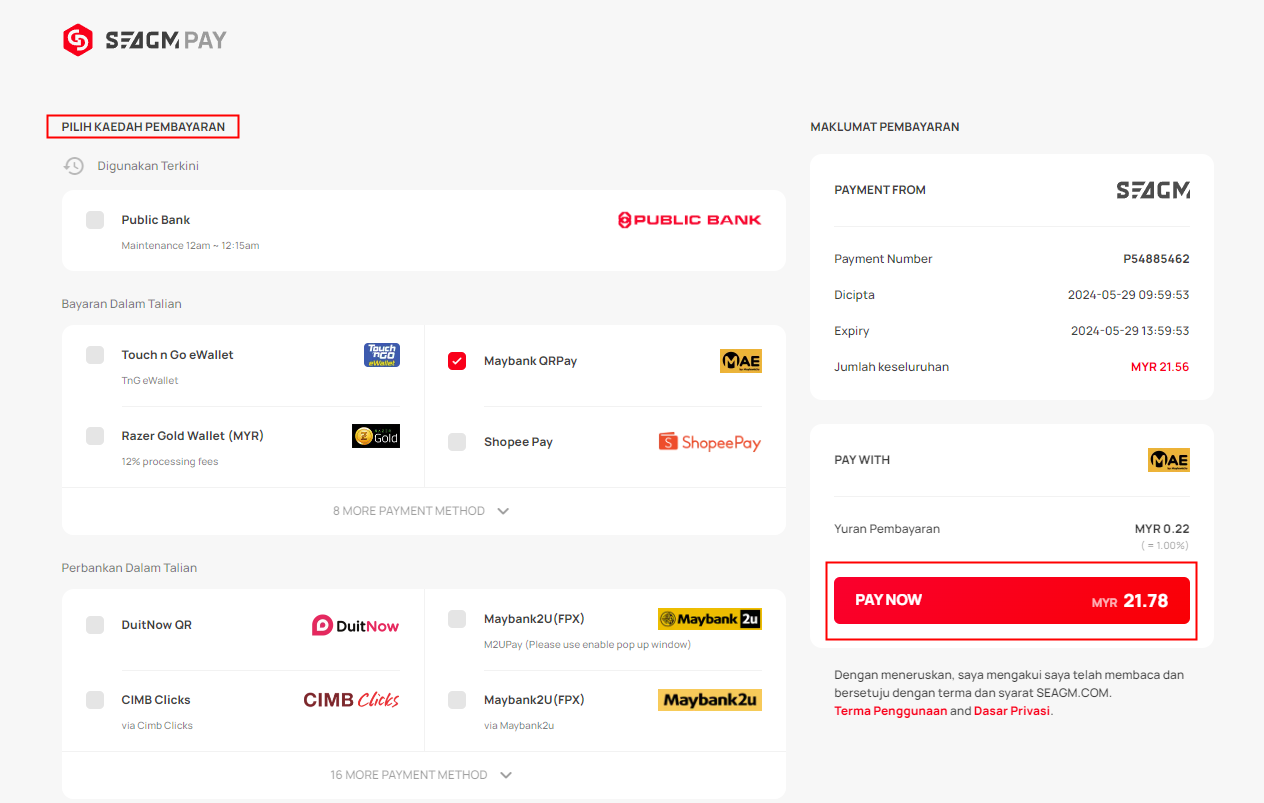Click the Bayaran Dalam Talian section label
1264x803 pixels.
point(122,304)
